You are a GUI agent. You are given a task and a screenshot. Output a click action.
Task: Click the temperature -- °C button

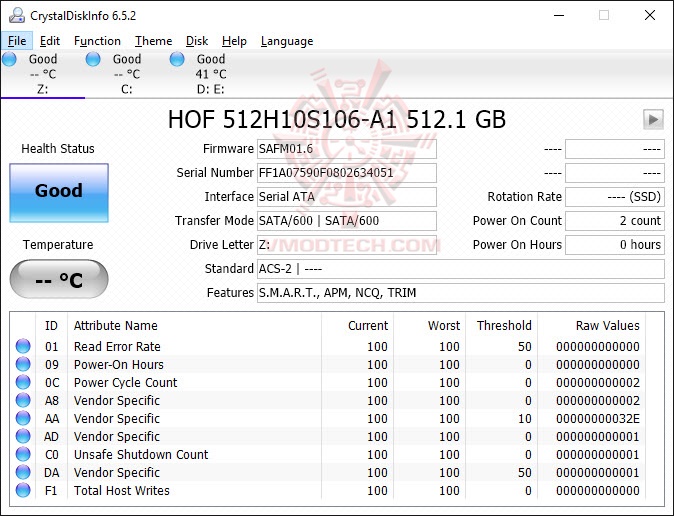[x=59, y=279]
